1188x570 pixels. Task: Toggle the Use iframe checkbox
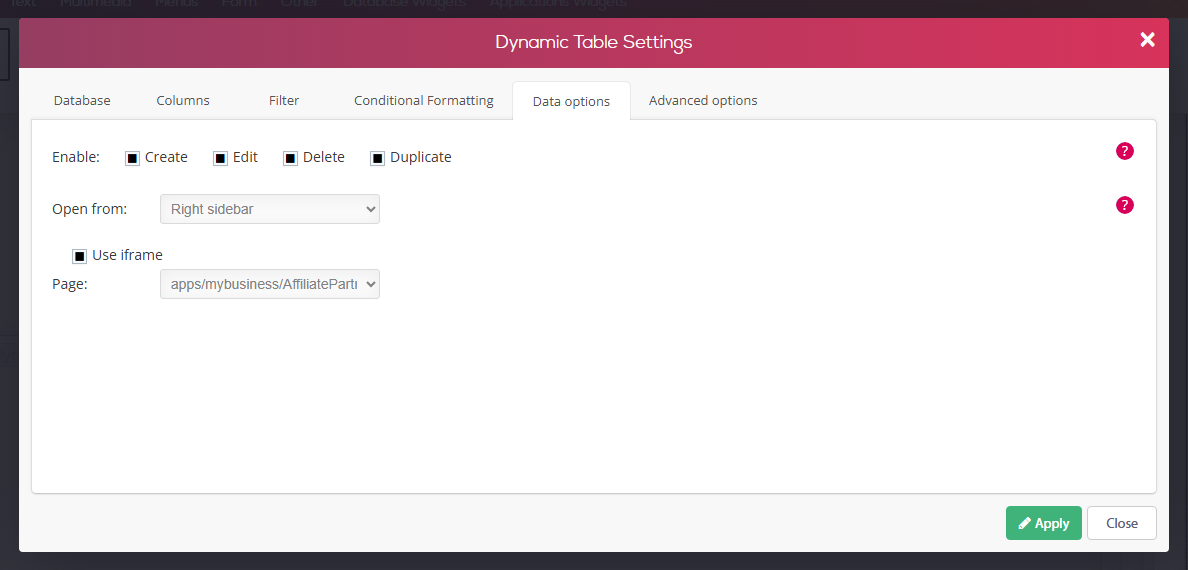[80, 256]
